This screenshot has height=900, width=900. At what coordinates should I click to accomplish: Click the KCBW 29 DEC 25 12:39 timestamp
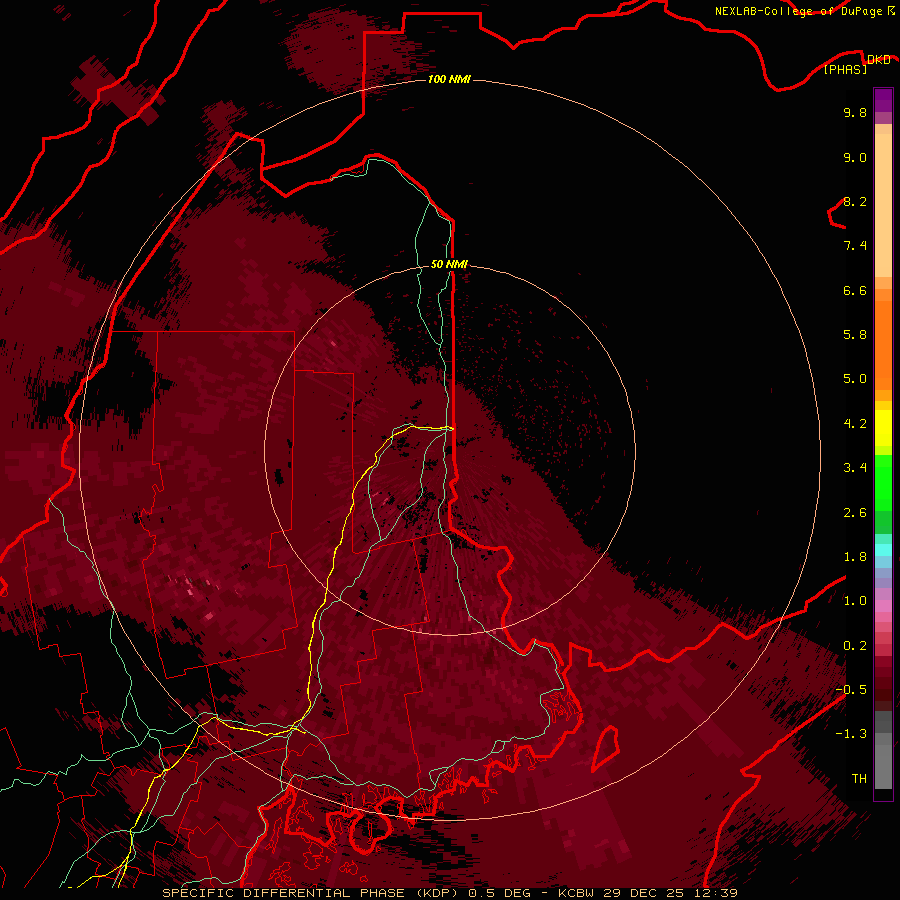[x=647, y=893]
